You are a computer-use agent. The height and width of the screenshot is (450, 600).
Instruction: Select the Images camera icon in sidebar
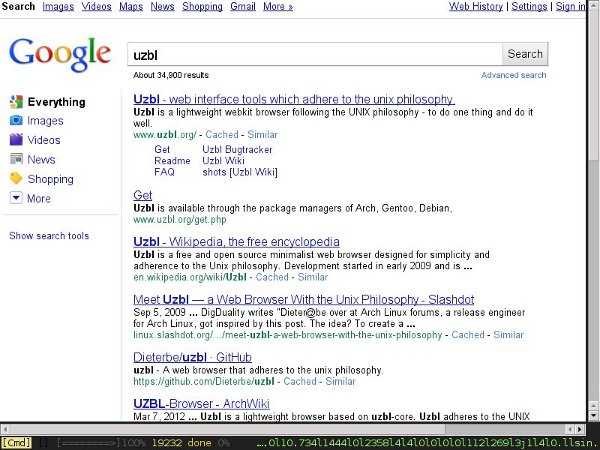point(16,121)
